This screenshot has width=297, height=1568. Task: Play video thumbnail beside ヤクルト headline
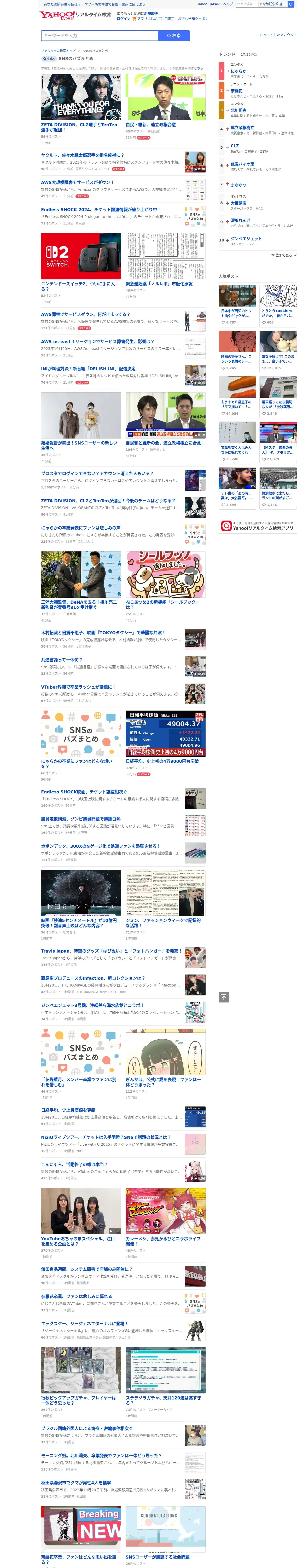pos(195,162)
